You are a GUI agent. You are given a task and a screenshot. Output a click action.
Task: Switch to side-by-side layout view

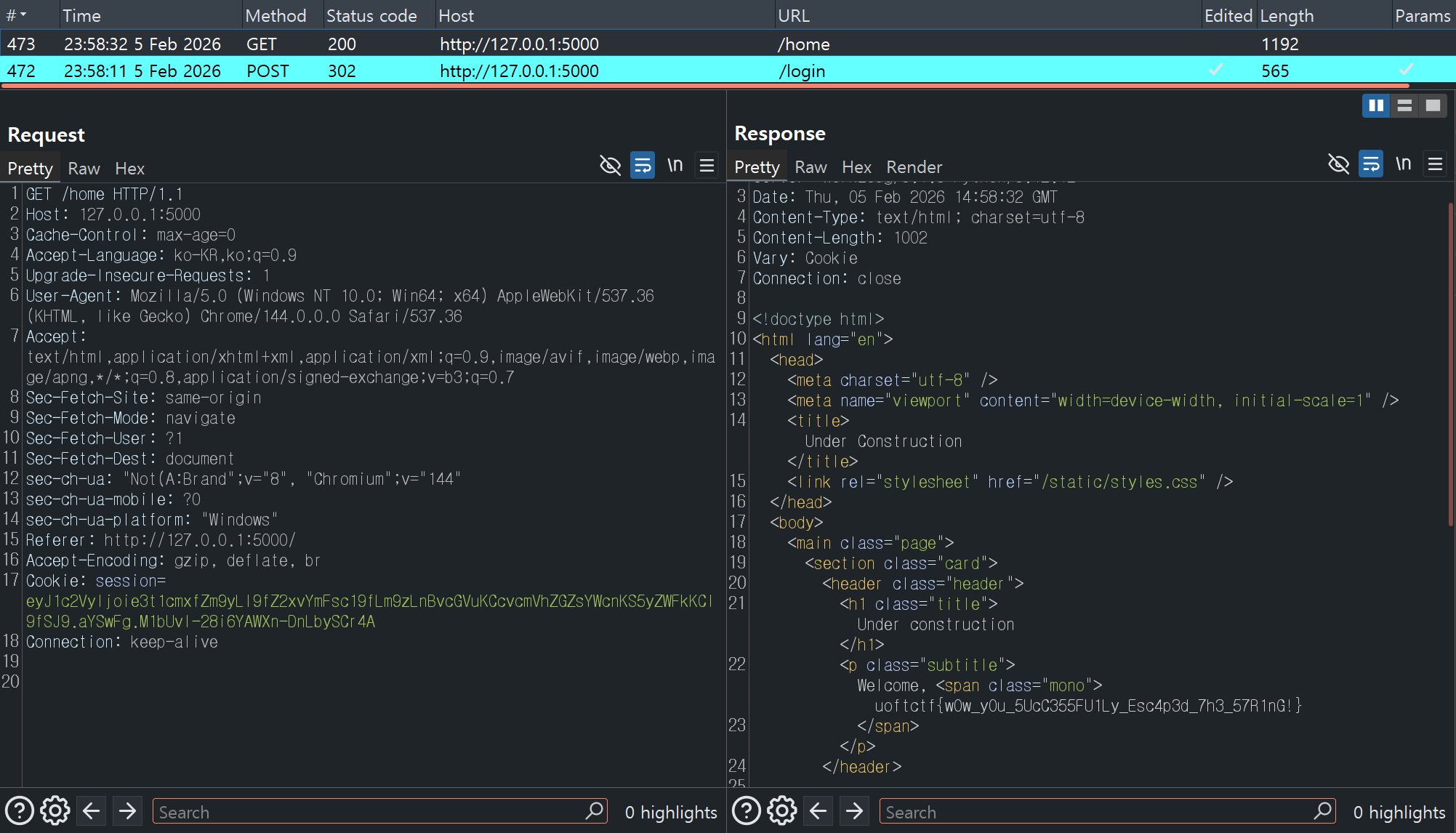[1376, 106]
